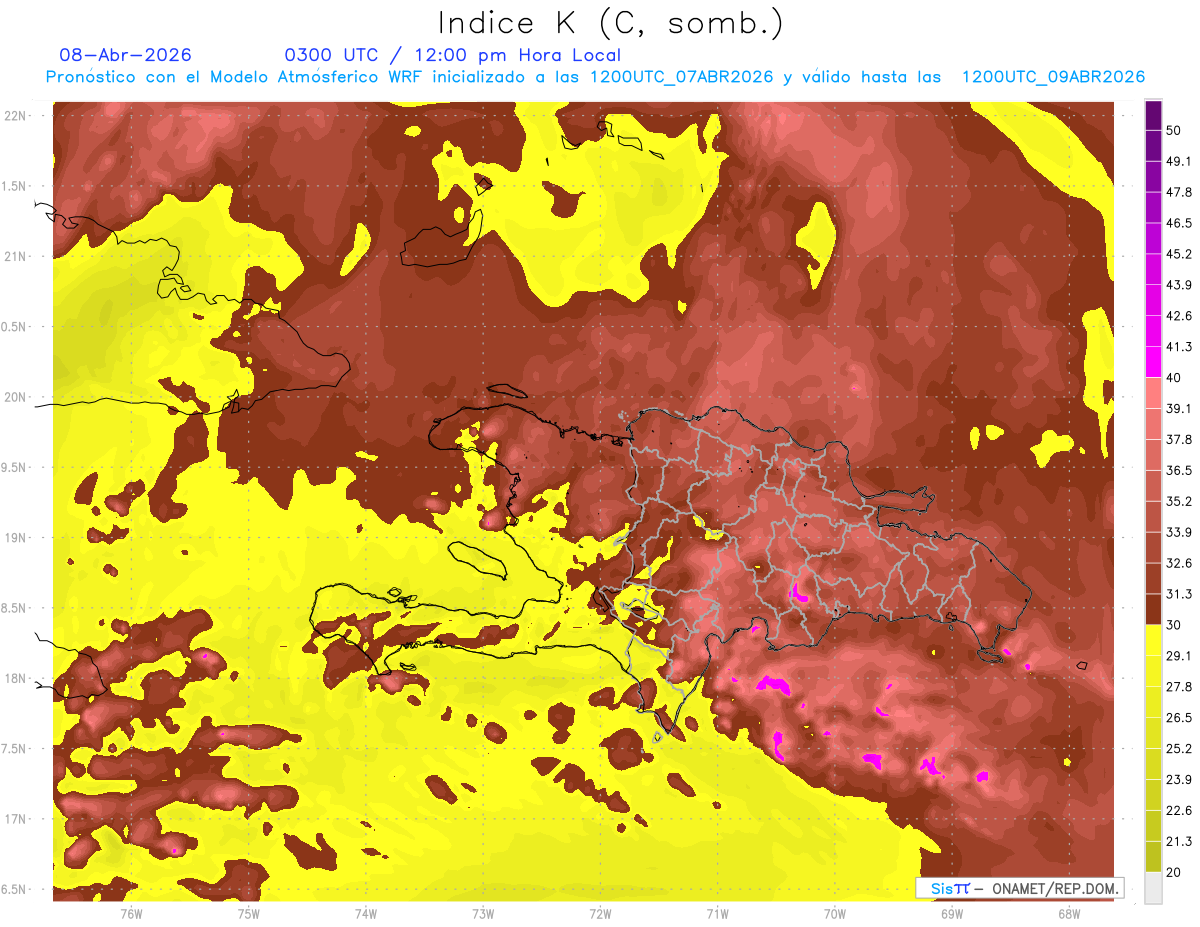Click the 68W longitude axis label
Screen dimensions: 1200x927
[1069, 912]
